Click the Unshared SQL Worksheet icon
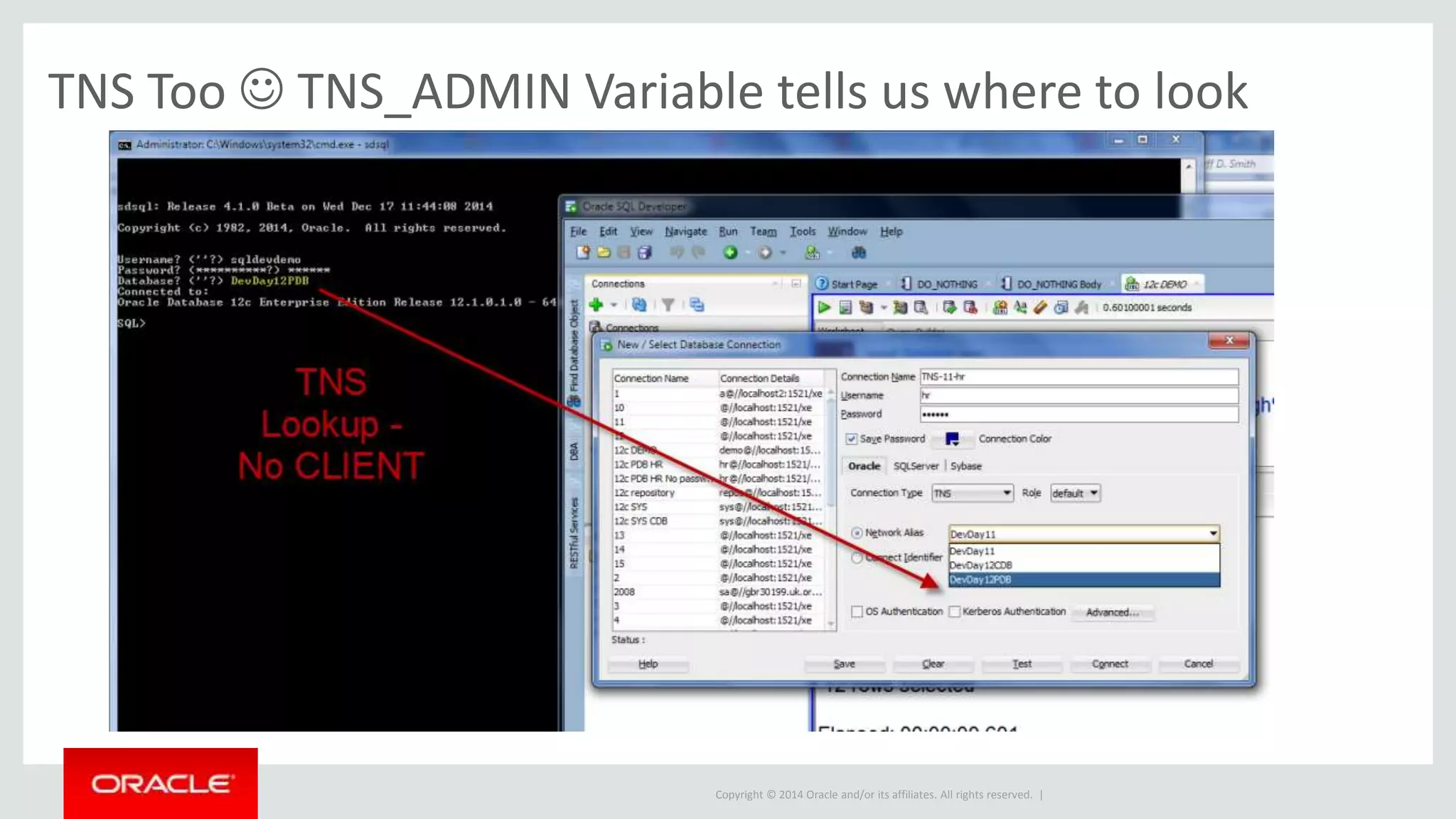Viewport: 1456px width, 819px height. [1000, 307]
